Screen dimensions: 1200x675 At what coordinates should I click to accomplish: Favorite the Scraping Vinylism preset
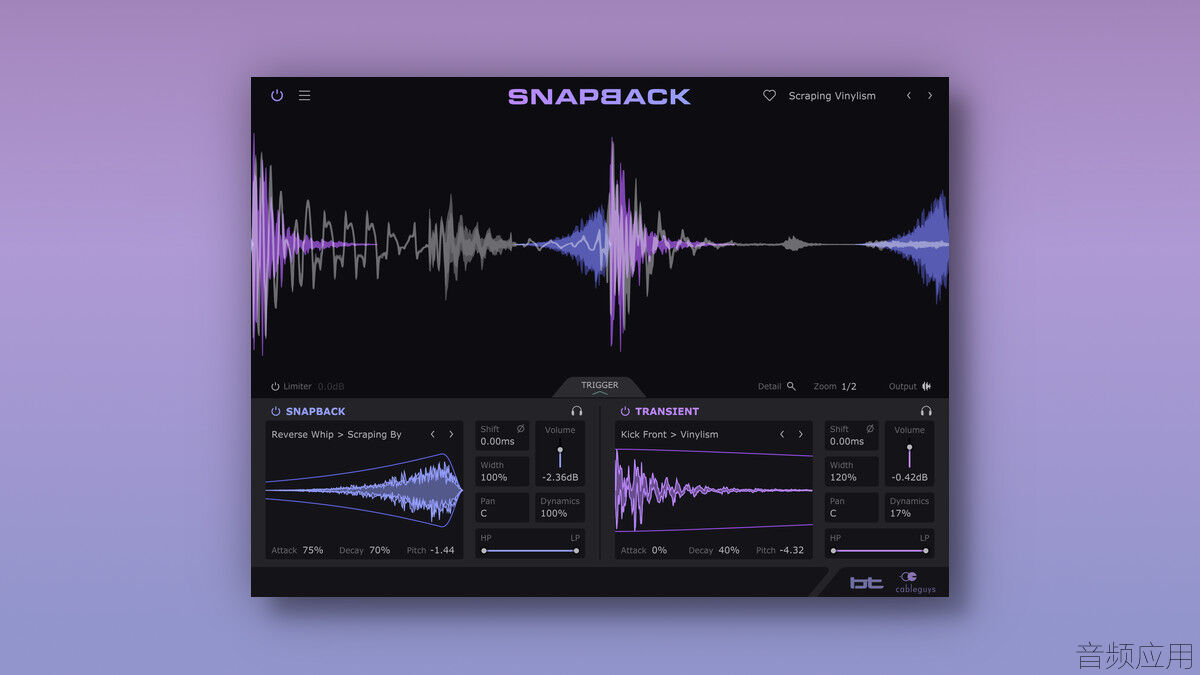[769, 96]
